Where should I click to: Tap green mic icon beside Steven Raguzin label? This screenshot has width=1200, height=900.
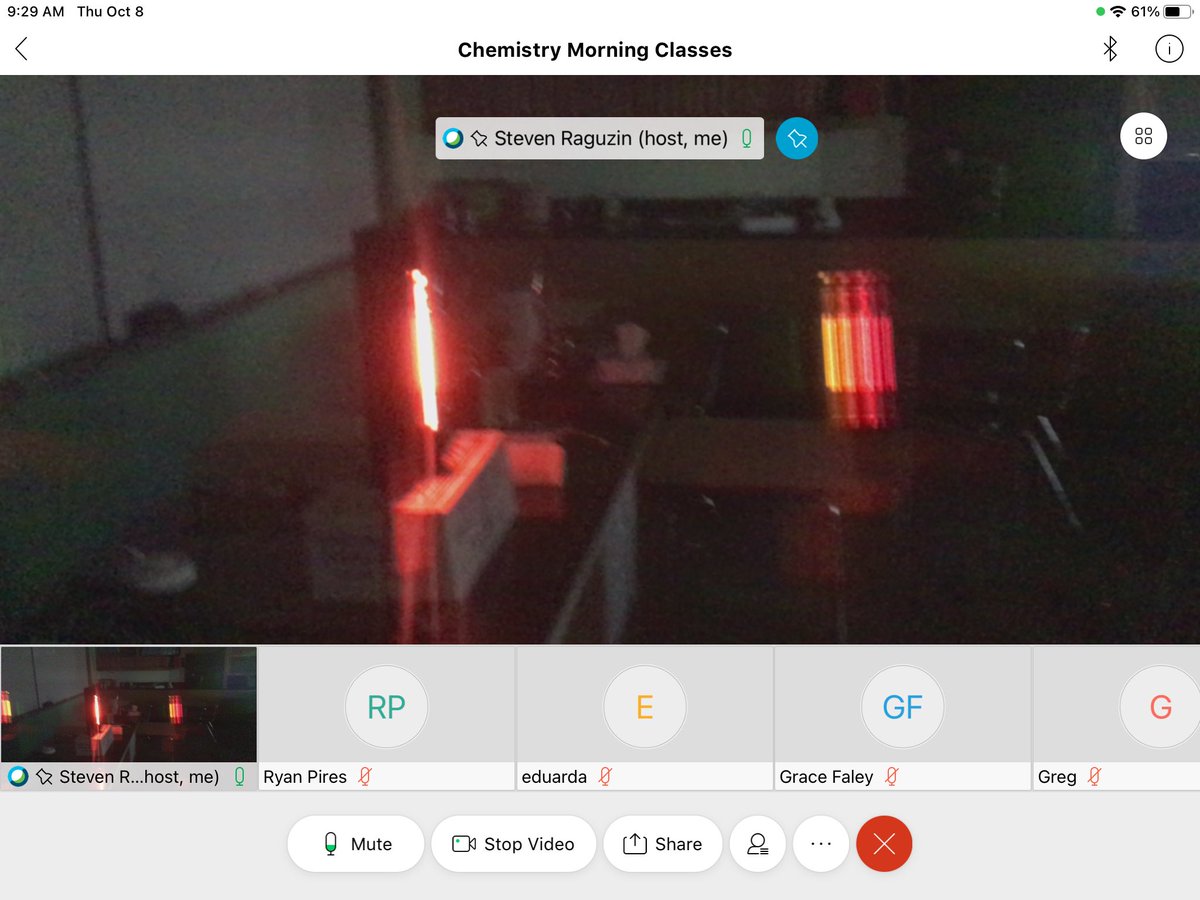[747, 138]
